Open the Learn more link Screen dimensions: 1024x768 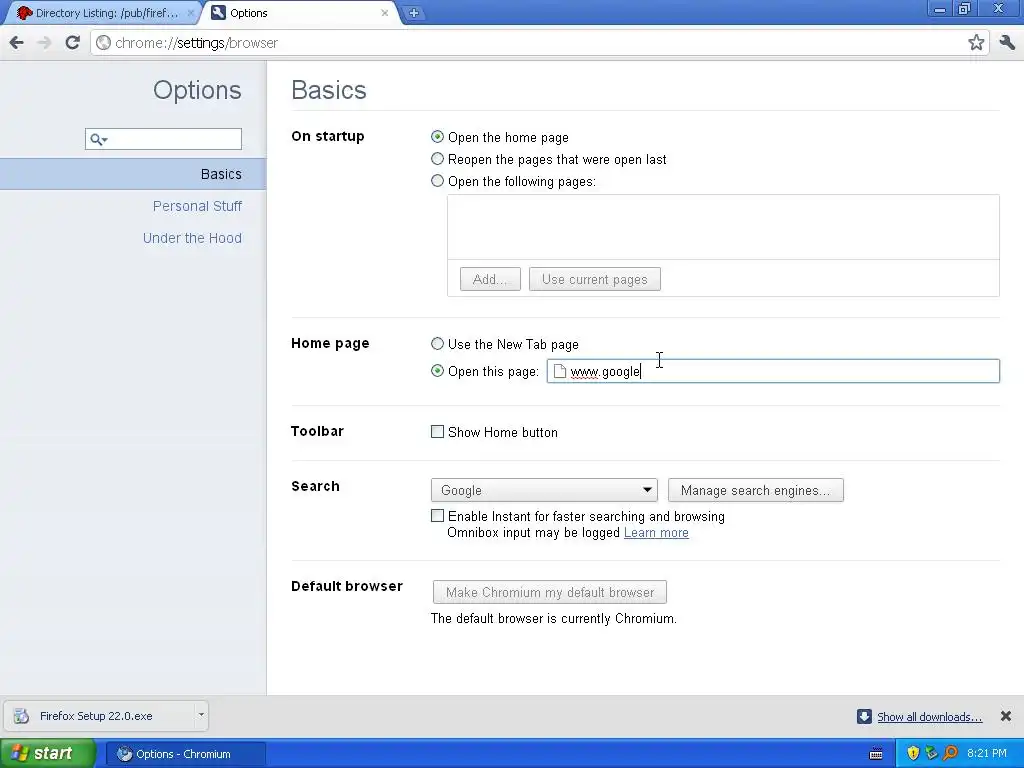pyautogui.click(x=656, y=533)
